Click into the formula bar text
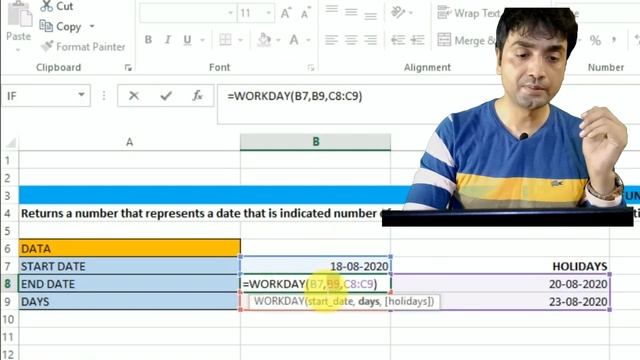This screenshot has height=360, width=640. [295, 96]
